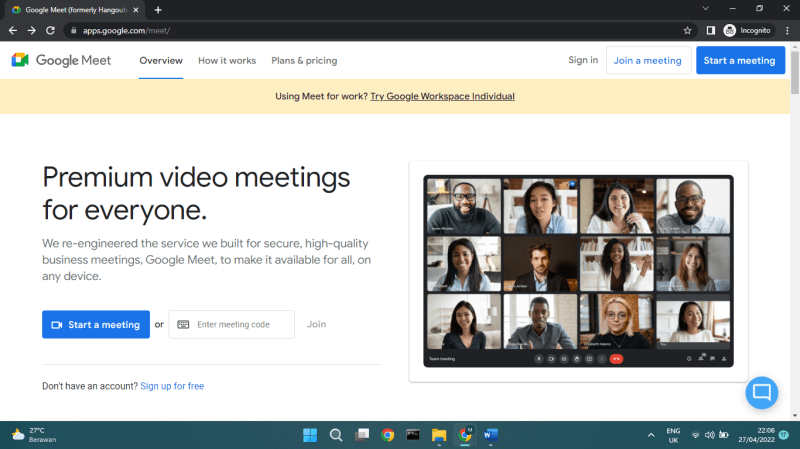Image resolution: width=800 pixels, height=449 pixels.
Task: Open Microsoft Word from the taskbar
Action: click(490, 435)
